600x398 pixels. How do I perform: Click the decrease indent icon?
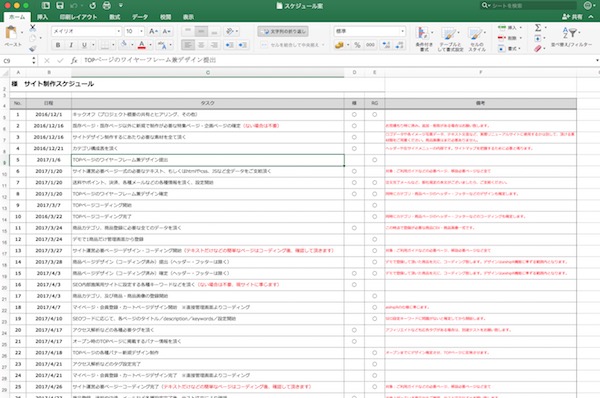[229, 45]
